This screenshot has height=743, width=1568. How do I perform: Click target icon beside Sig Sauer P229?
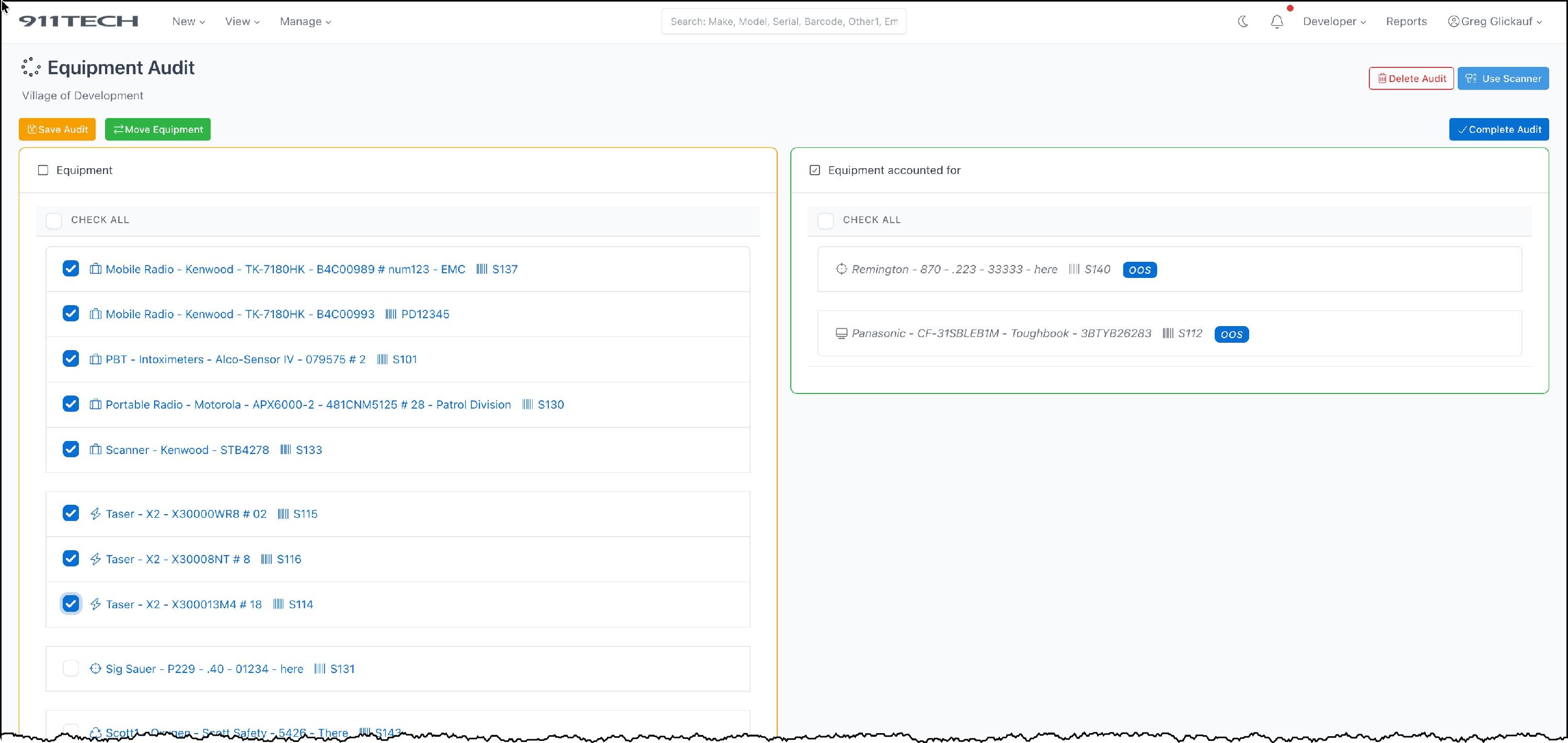point(96,669)
